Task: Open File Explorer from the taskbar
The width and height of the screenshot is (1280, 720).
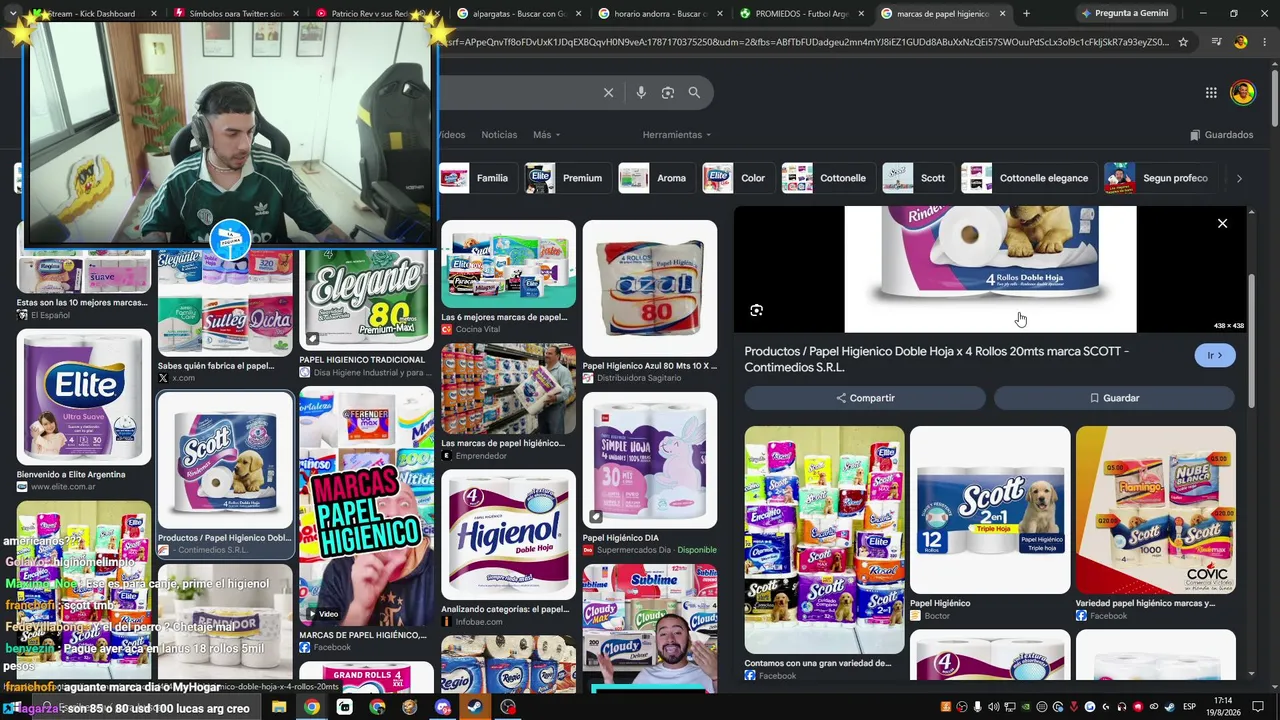Action: [x=279, y=707]
